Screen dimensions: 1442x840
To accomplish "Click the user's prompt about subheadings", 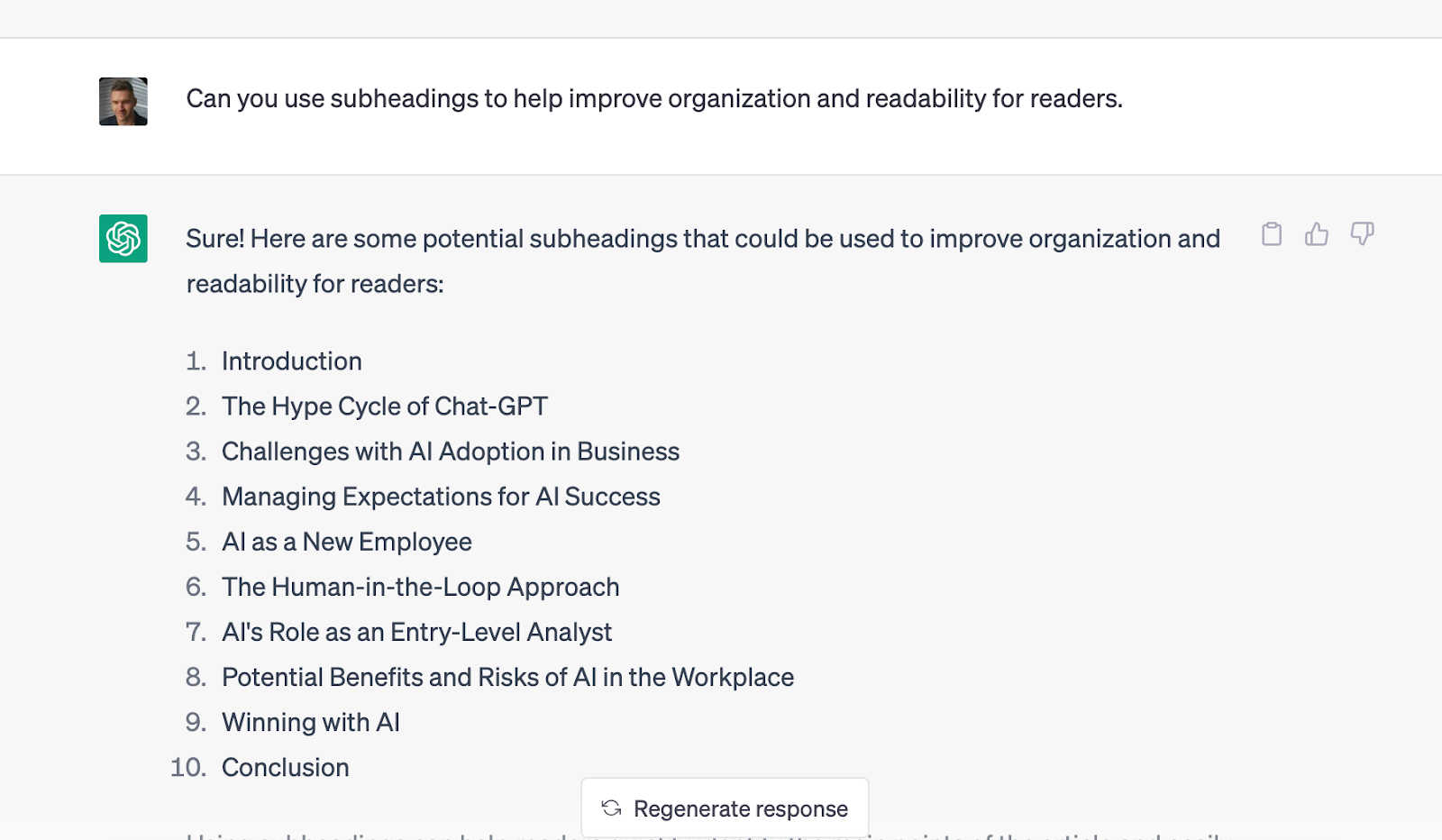I will click(x=654, y=98).
